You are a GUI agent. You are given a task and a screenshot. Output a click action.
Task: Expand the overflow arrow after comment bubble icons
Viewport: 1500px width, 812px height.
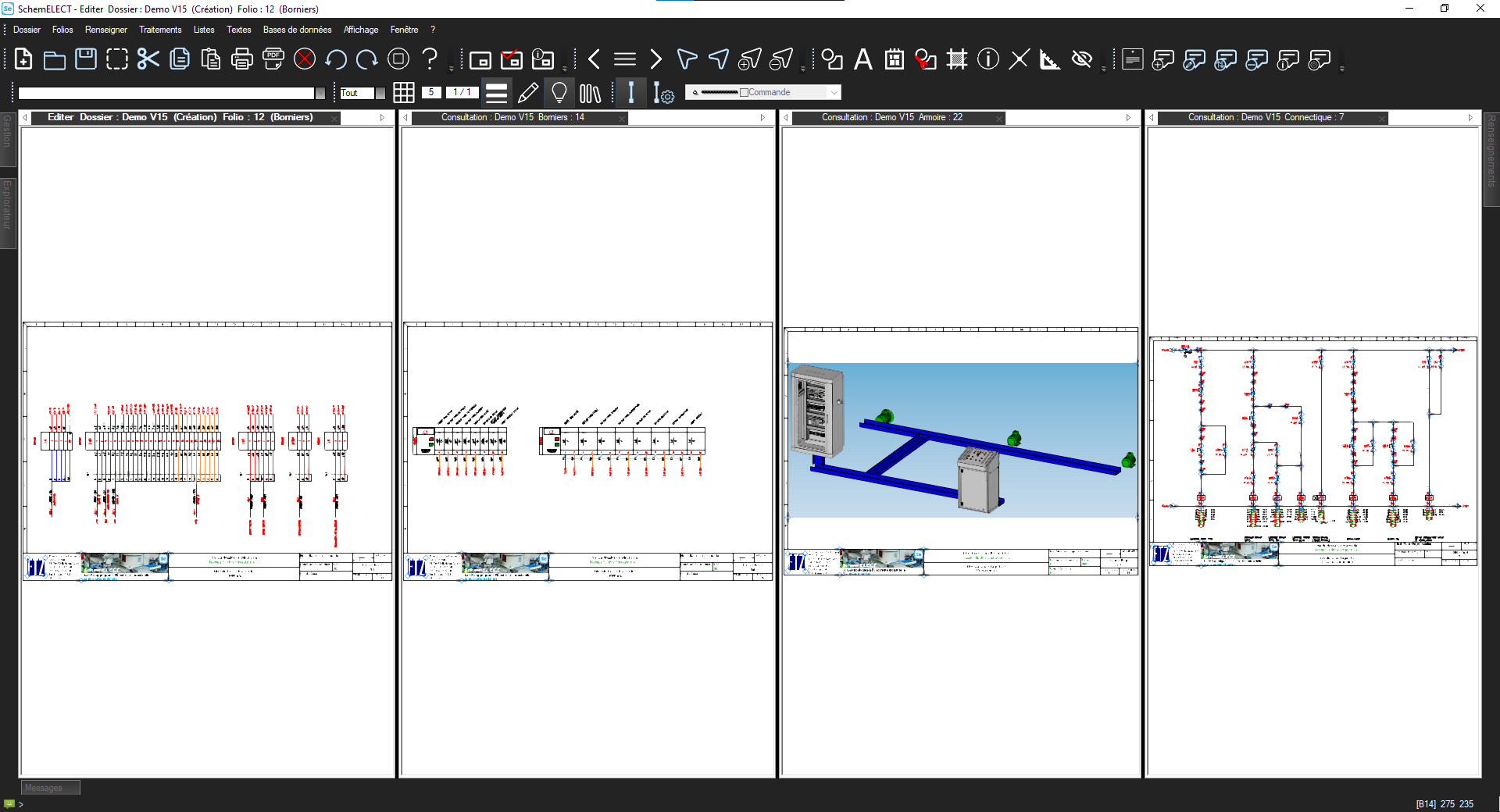click(1342, 69)
